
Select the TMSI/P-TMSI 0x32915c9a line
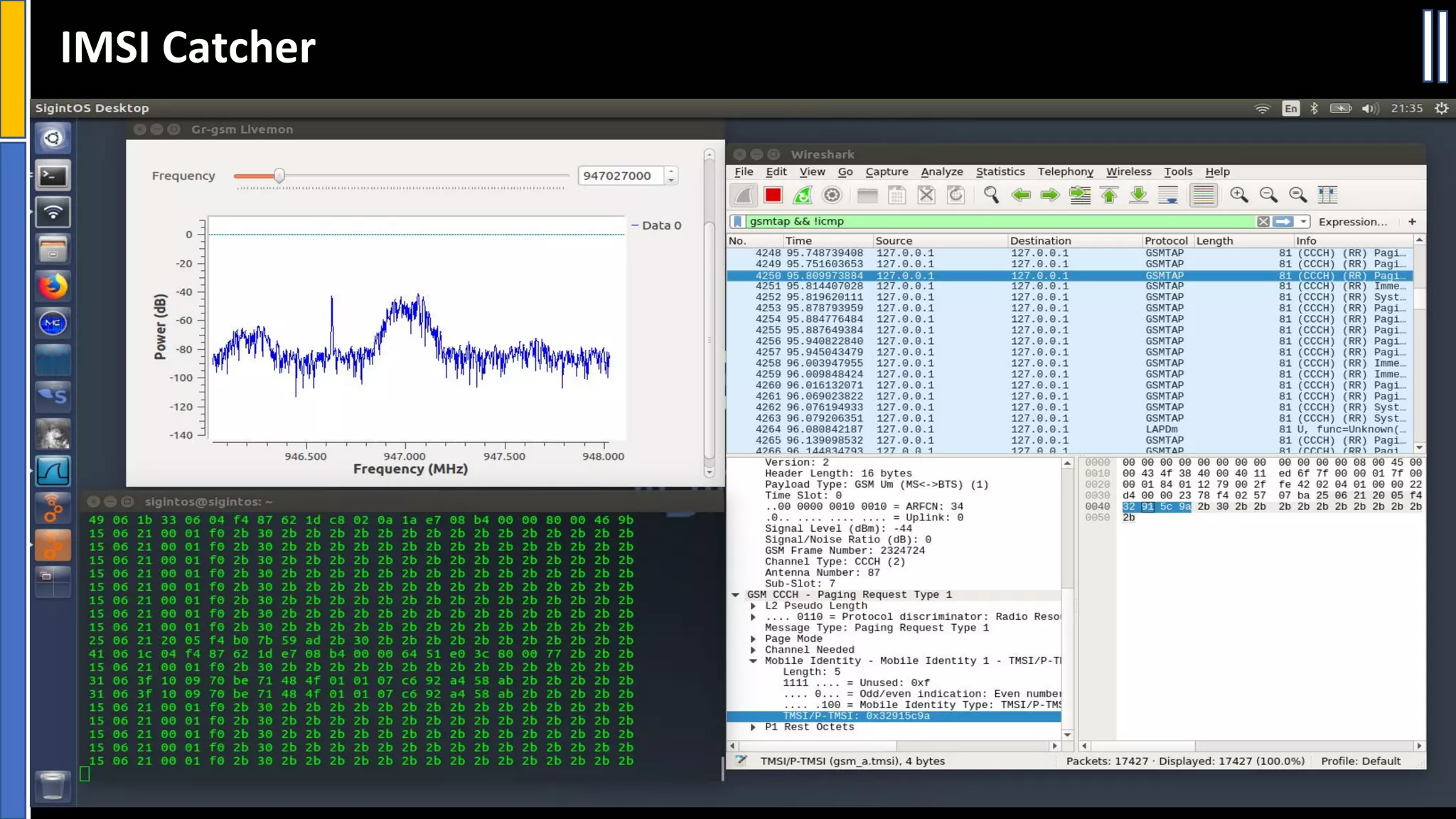(x=894, y=716)
